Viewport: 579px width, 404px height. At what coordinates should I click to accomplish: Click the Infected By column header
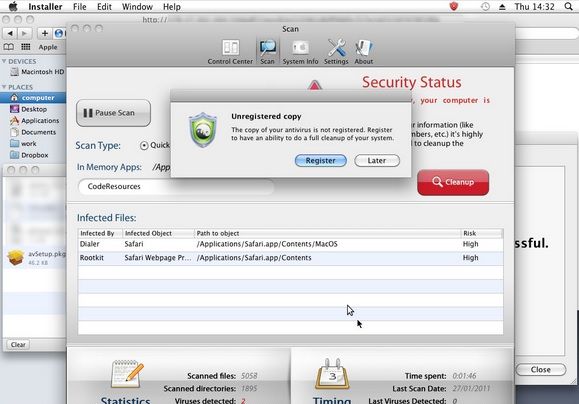tap(100, 233)
